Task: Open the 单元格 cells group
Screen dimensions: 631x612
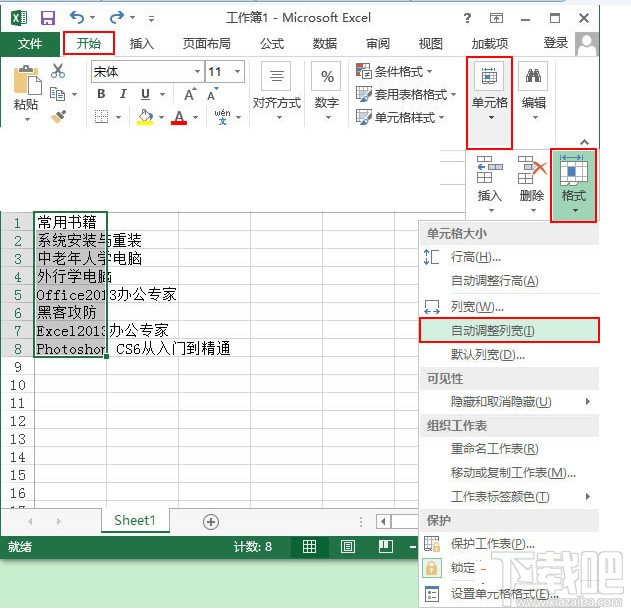Action: 489,102
